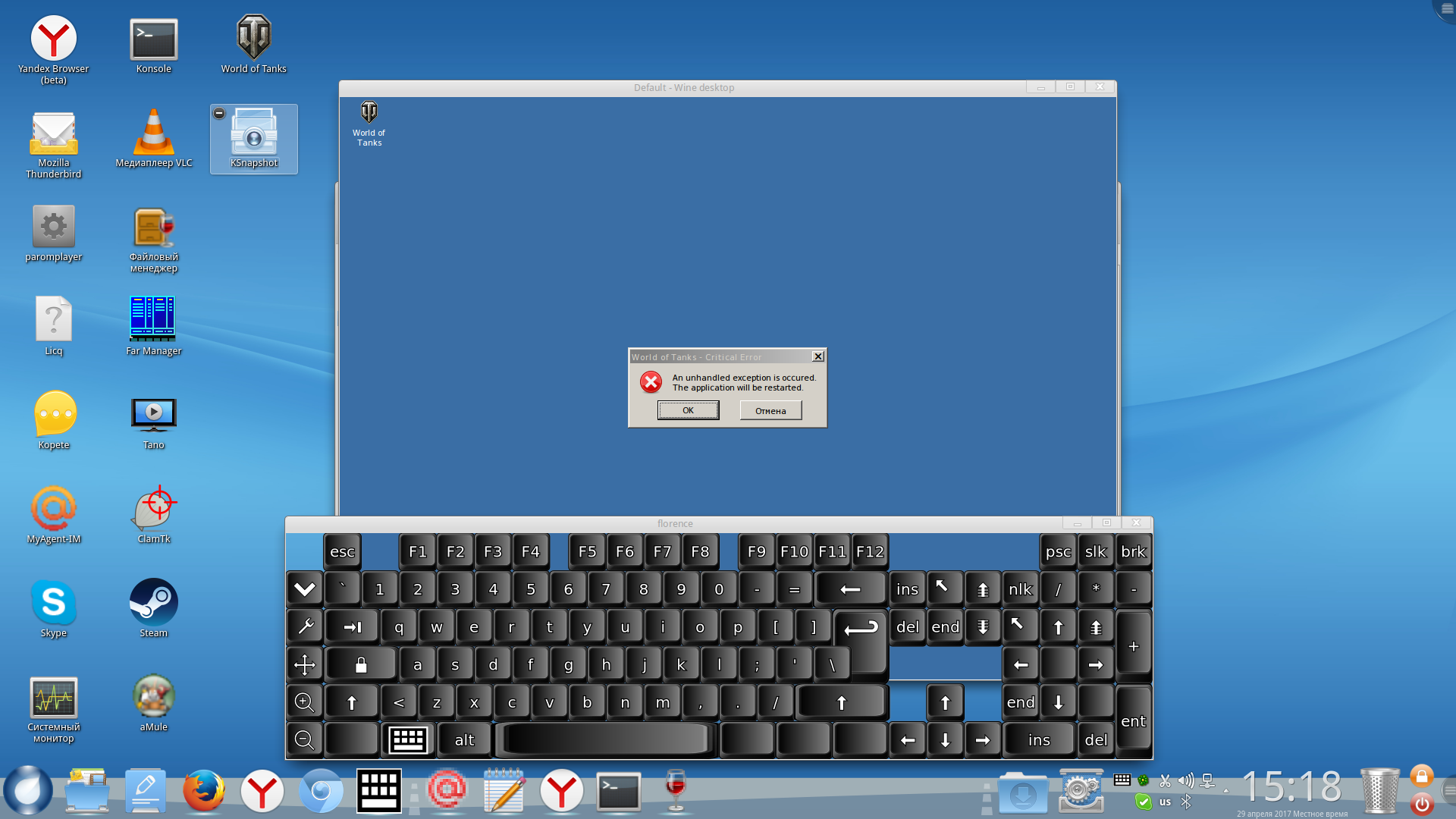Open the volume control in the system tray
Screen dimensions: 1456x819
click(1186, 780)
